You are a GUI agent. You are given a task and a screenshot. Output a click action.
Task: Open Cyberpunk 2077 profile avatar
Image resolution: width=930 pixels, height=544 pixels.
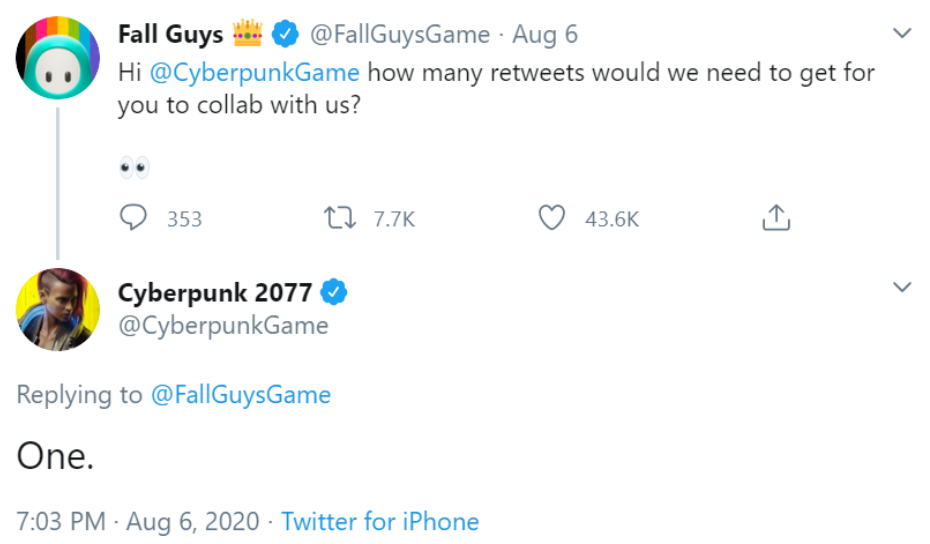coord(58,309)
